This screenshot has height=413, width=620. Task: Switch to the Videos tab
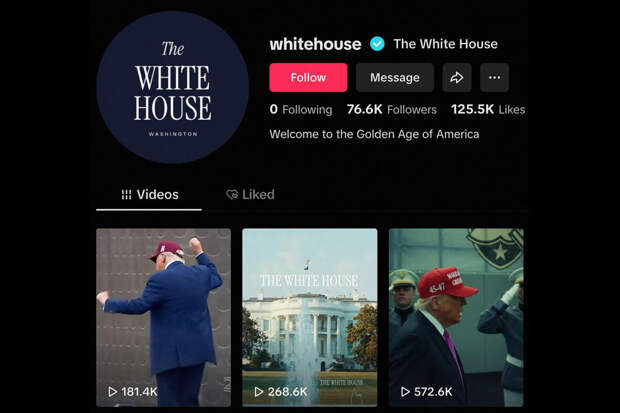[149, 195]
